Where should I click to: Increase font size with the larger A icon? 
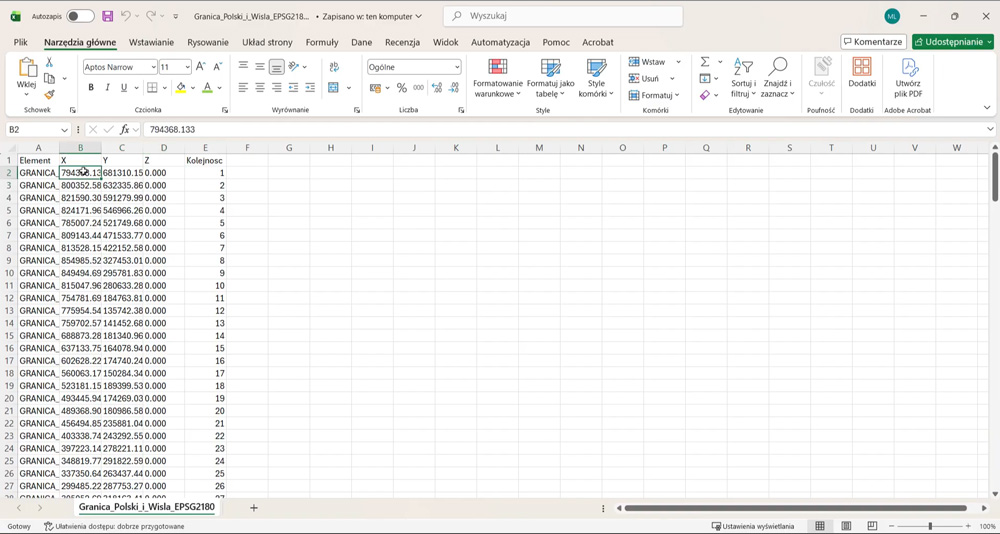pos(200,67)
